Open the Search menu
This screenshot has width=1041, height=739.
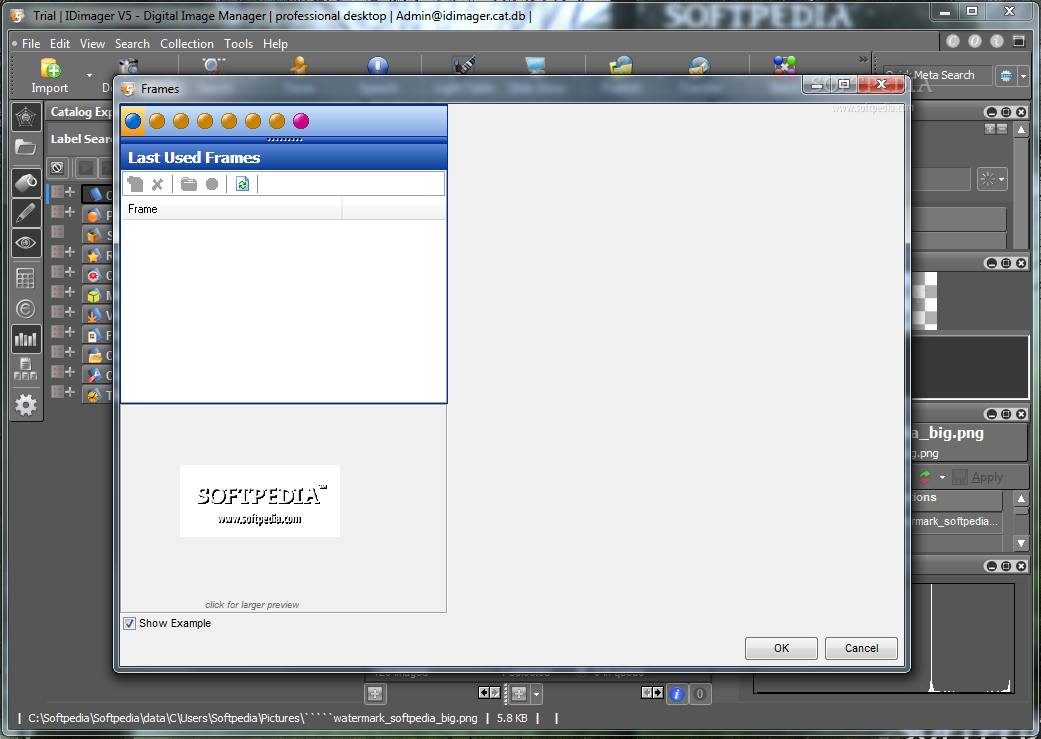tap(132, 44)
